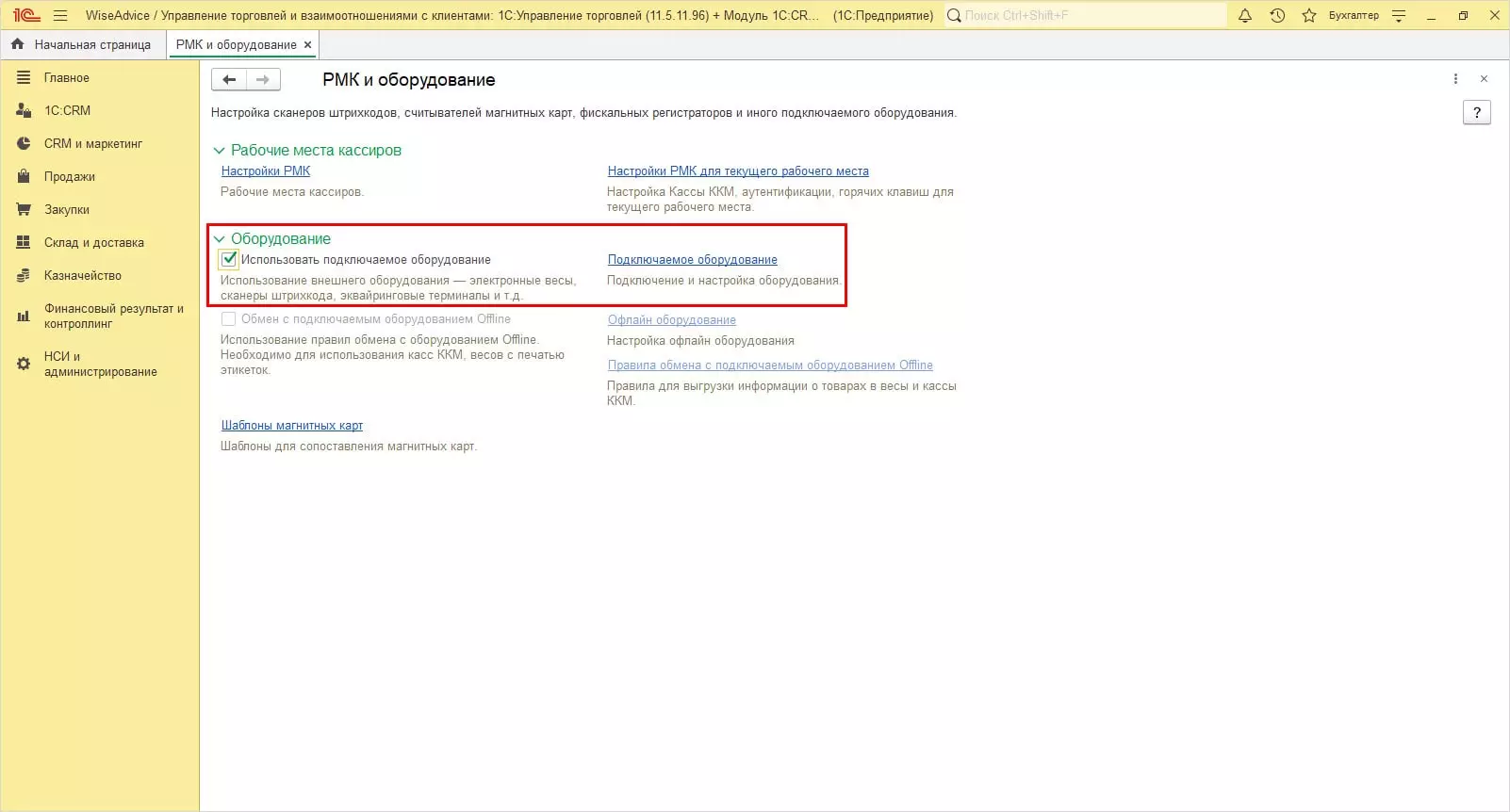Click the search magnifier icon
1510x812 pixels.
[954, 15]
